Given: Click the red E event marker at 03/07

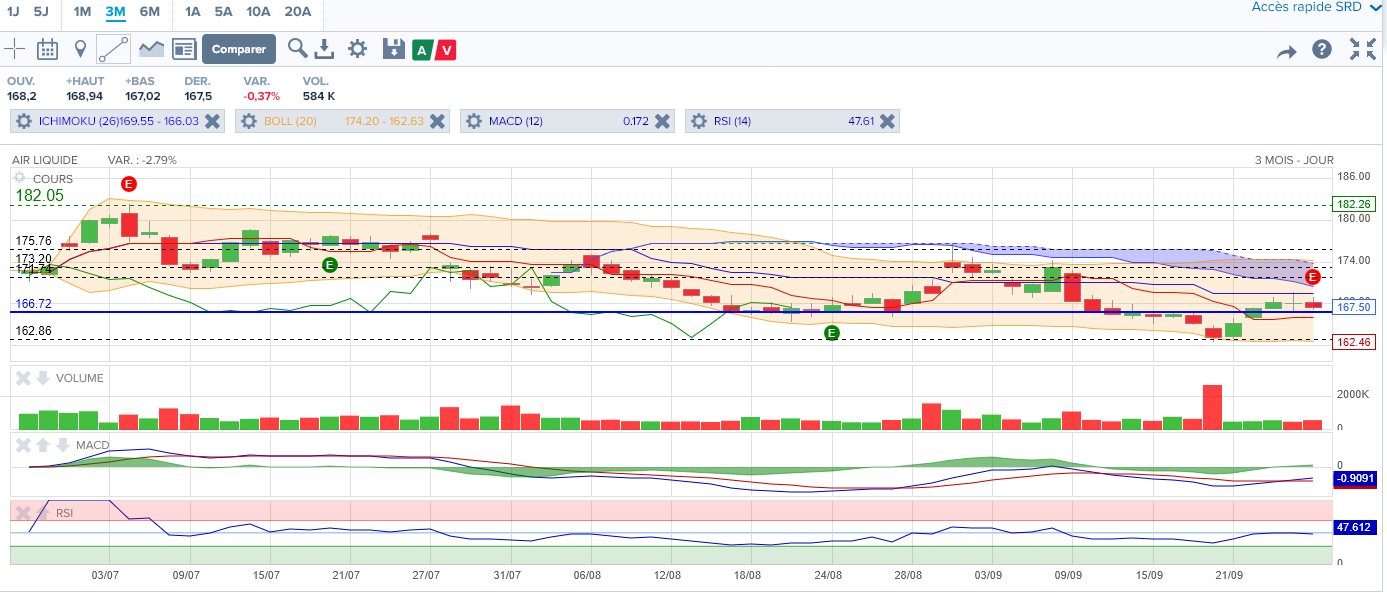Looking at the screenshot, I should tap(128, 183).
